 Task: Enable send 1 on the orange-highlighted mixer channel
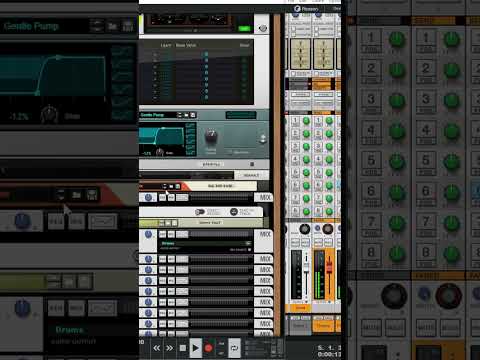318,121
